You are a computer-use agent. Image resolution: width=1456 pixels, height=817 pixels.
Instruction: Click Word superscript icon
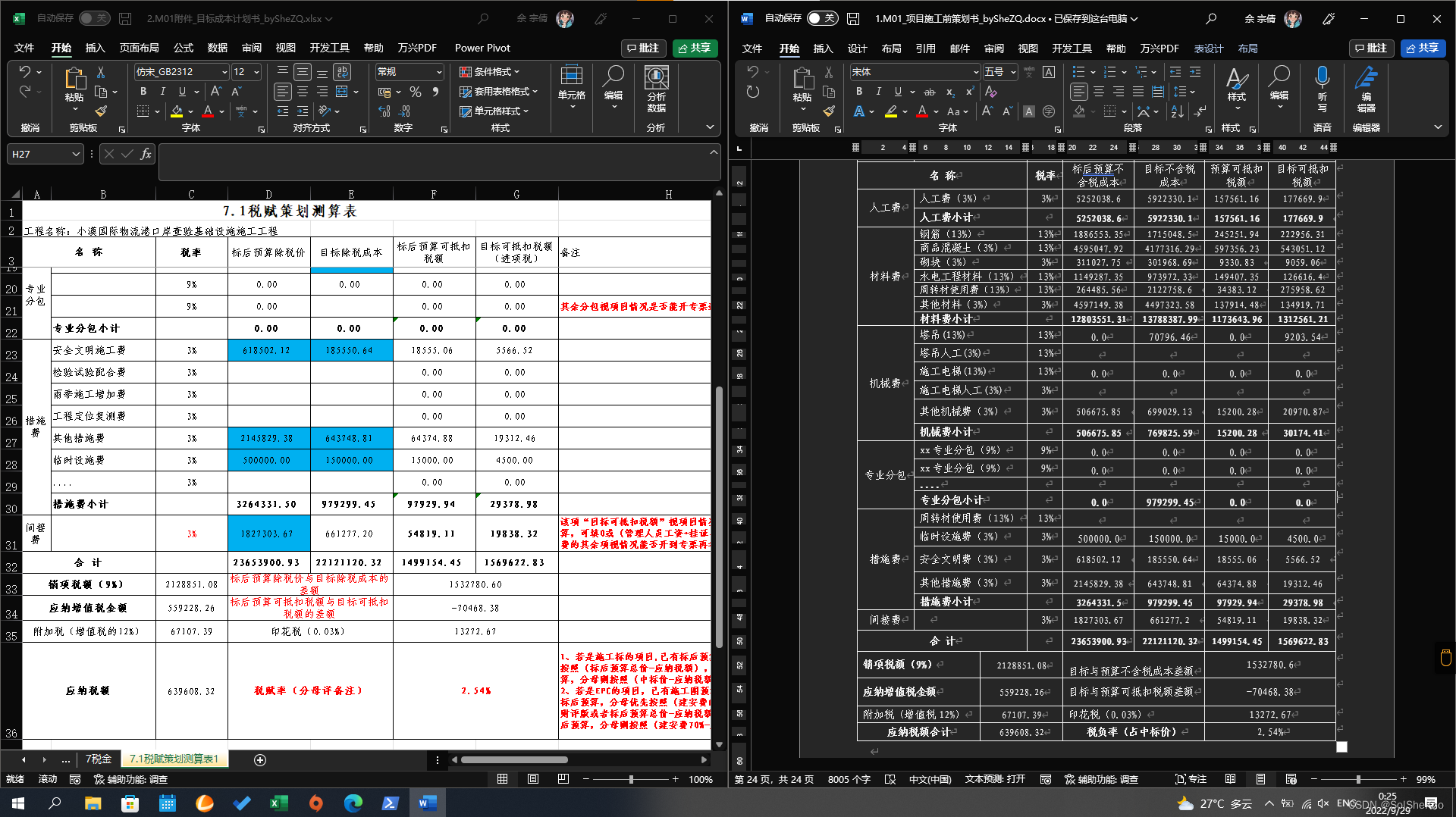(x=969, y=92)
